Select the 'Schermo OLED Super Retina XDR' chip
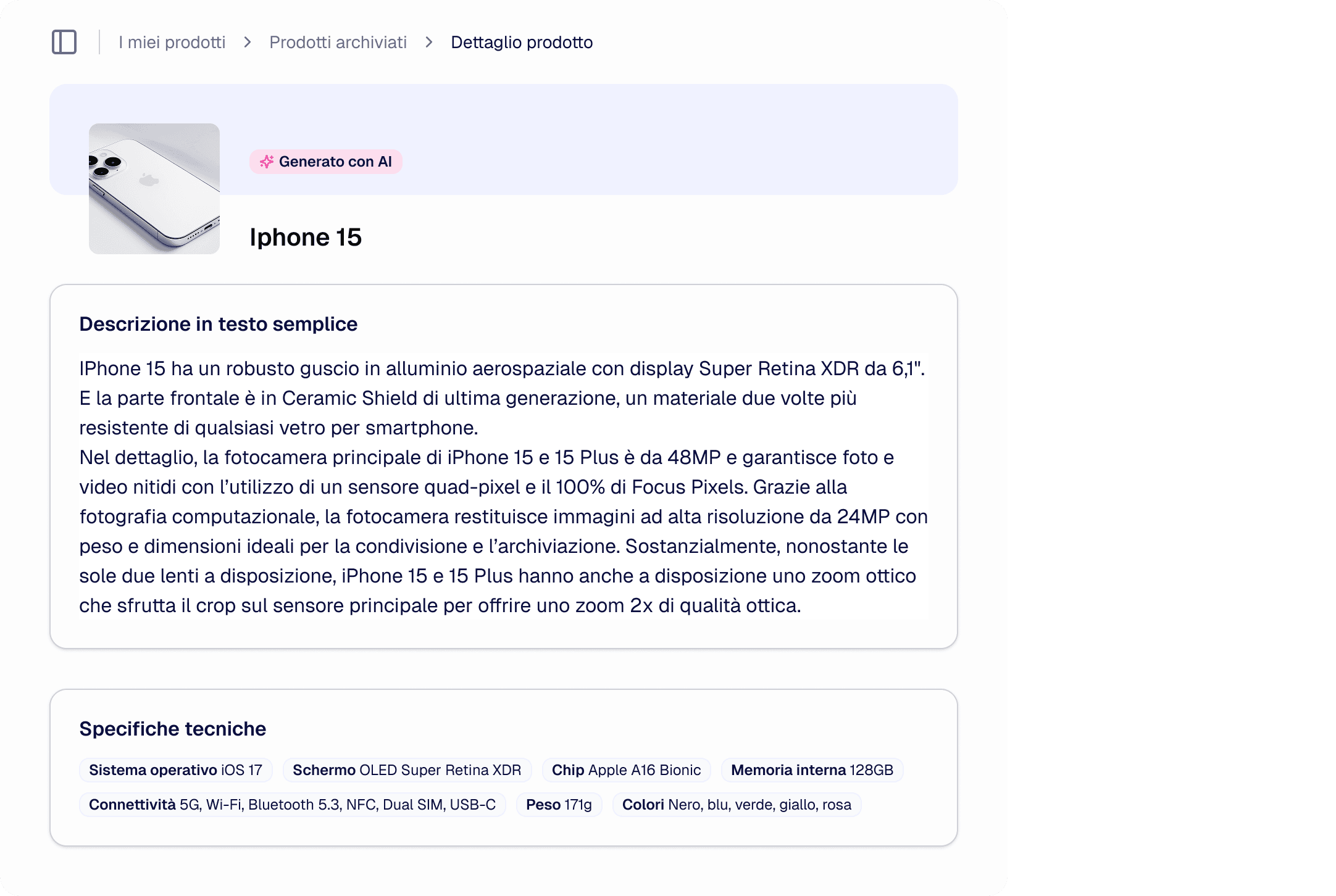 click(x=407, y=770)
